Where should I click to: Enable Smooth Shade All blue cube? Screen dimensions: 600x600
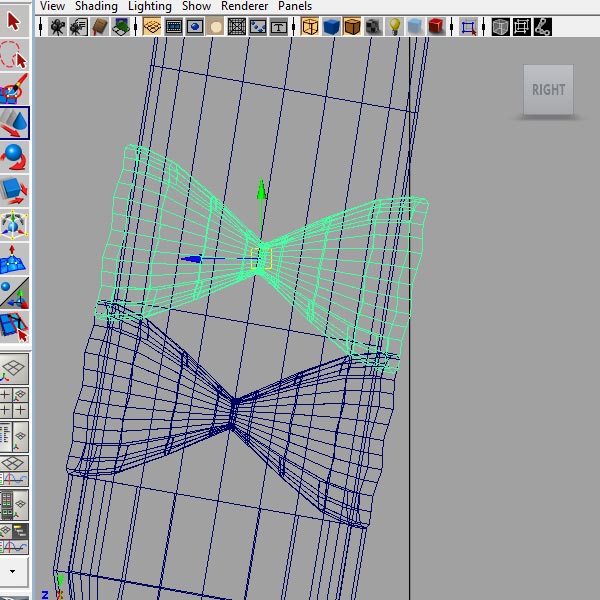click(331, 27)
